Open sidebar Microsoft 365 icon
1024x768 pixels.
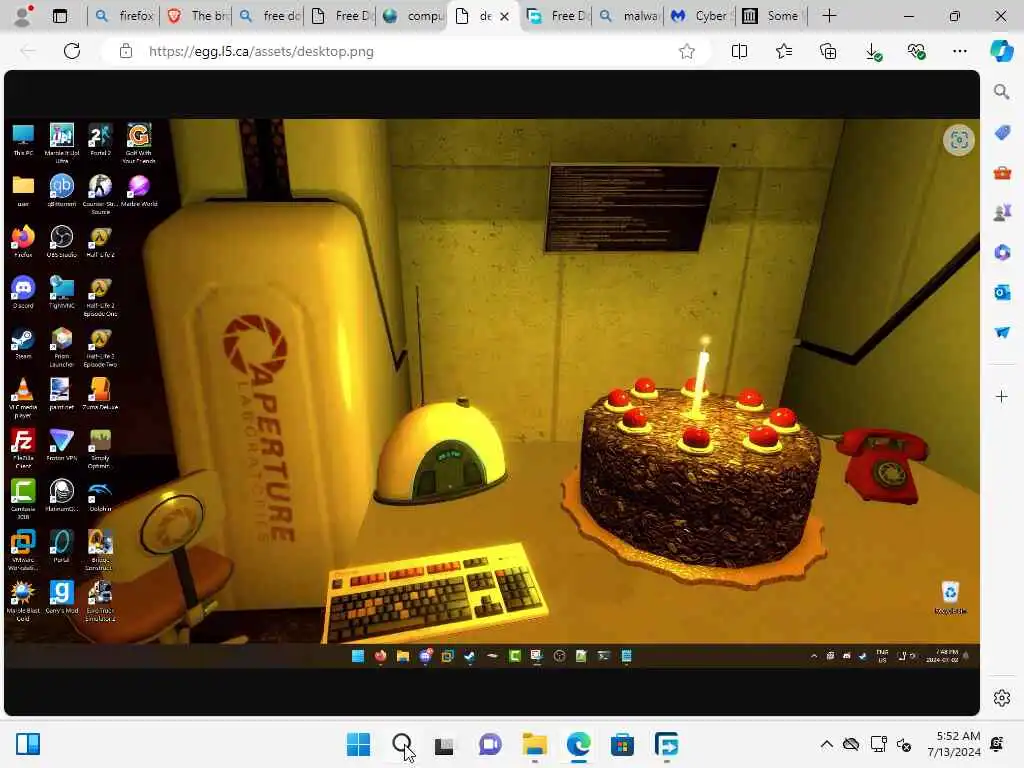[x=1002, y=252]
